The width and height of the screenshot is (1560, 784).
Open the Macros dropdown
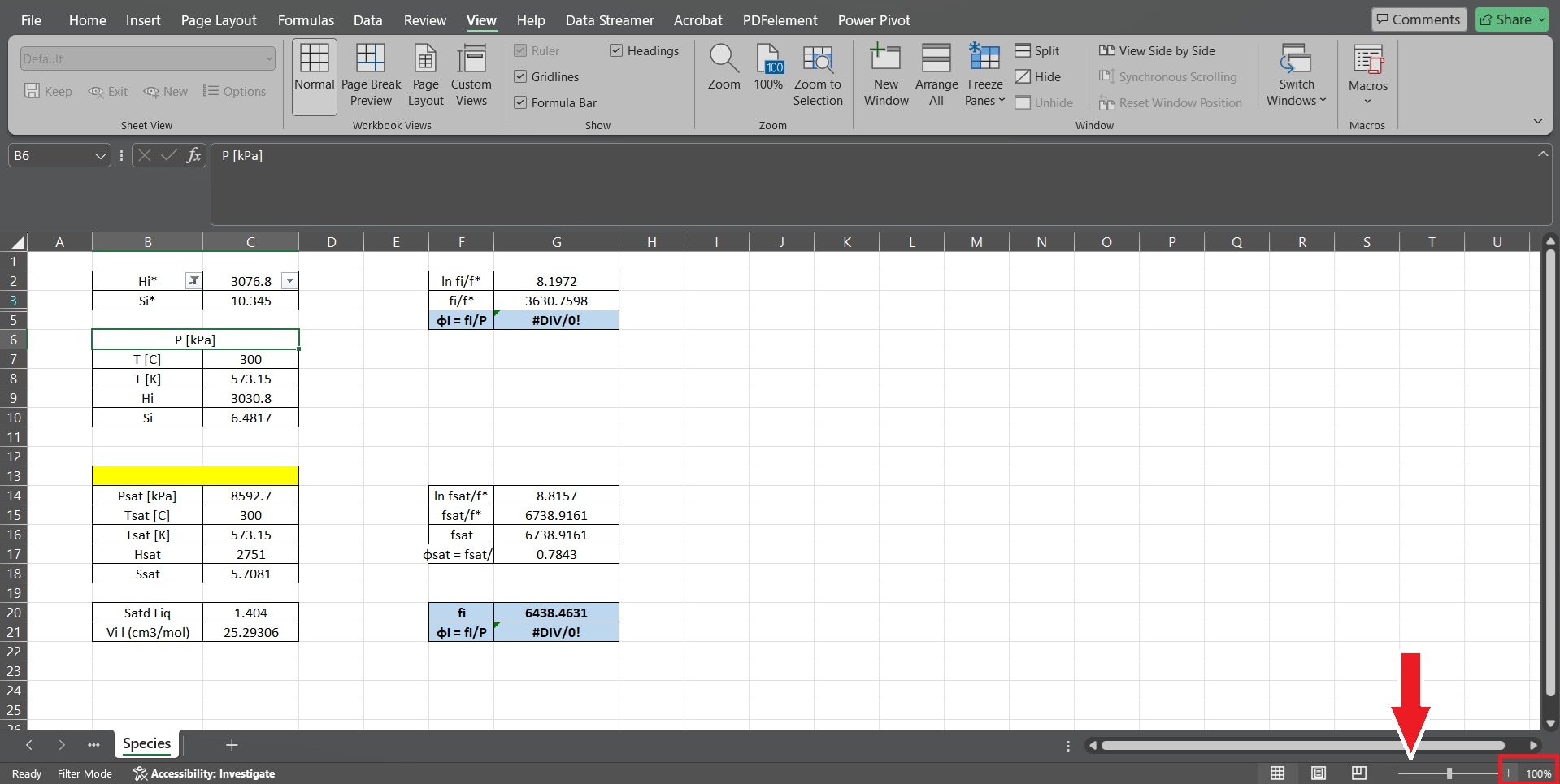coord(1367,76)
